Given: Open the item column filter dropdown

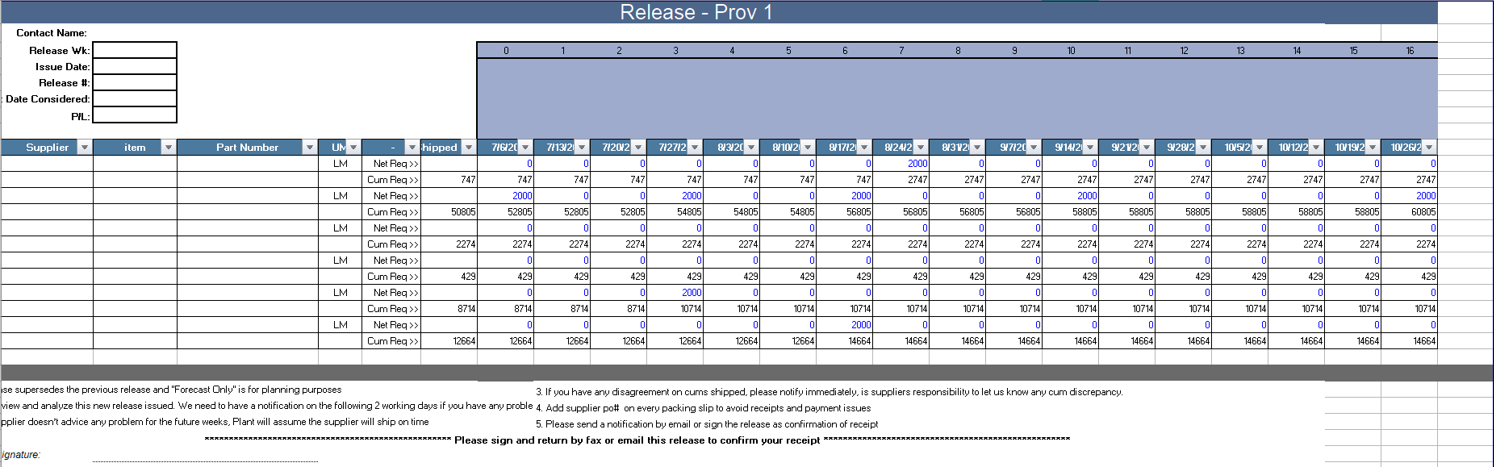Looking at the screenshot, I should point(168,148).
